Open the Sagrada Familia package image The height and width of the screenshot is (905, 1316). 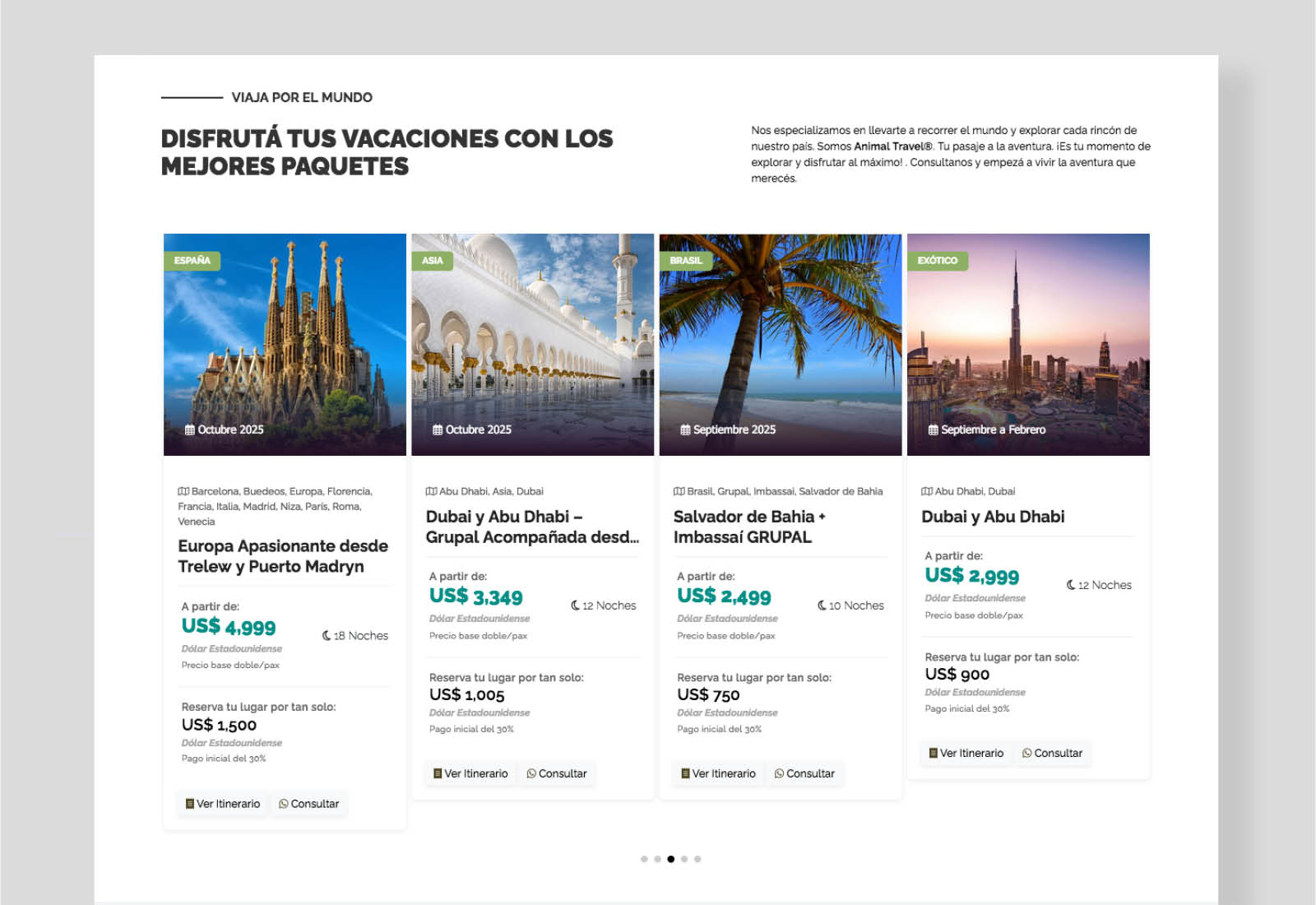click(x=285, y=346)
